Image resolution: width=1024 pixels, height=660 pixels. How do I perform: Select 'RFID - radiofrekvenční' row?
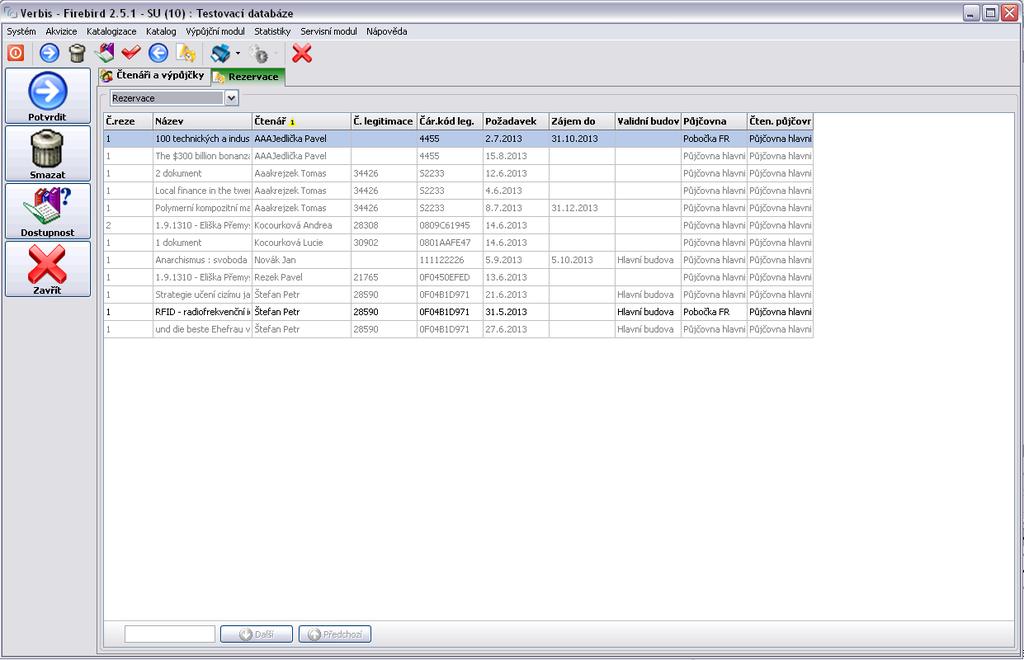458,311
